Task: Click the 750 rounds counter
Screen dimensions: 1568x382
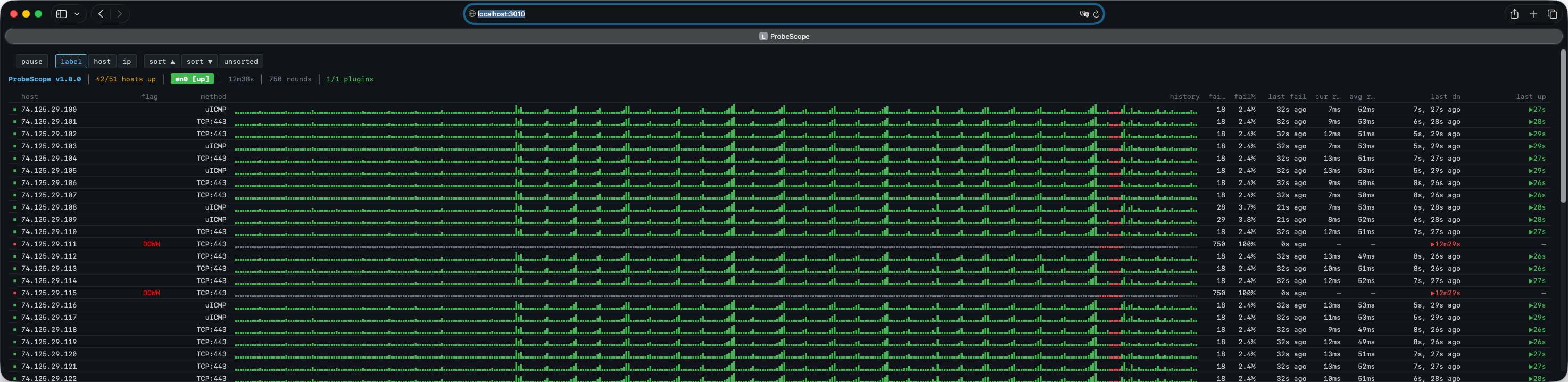Action: (x=291, y=79)
